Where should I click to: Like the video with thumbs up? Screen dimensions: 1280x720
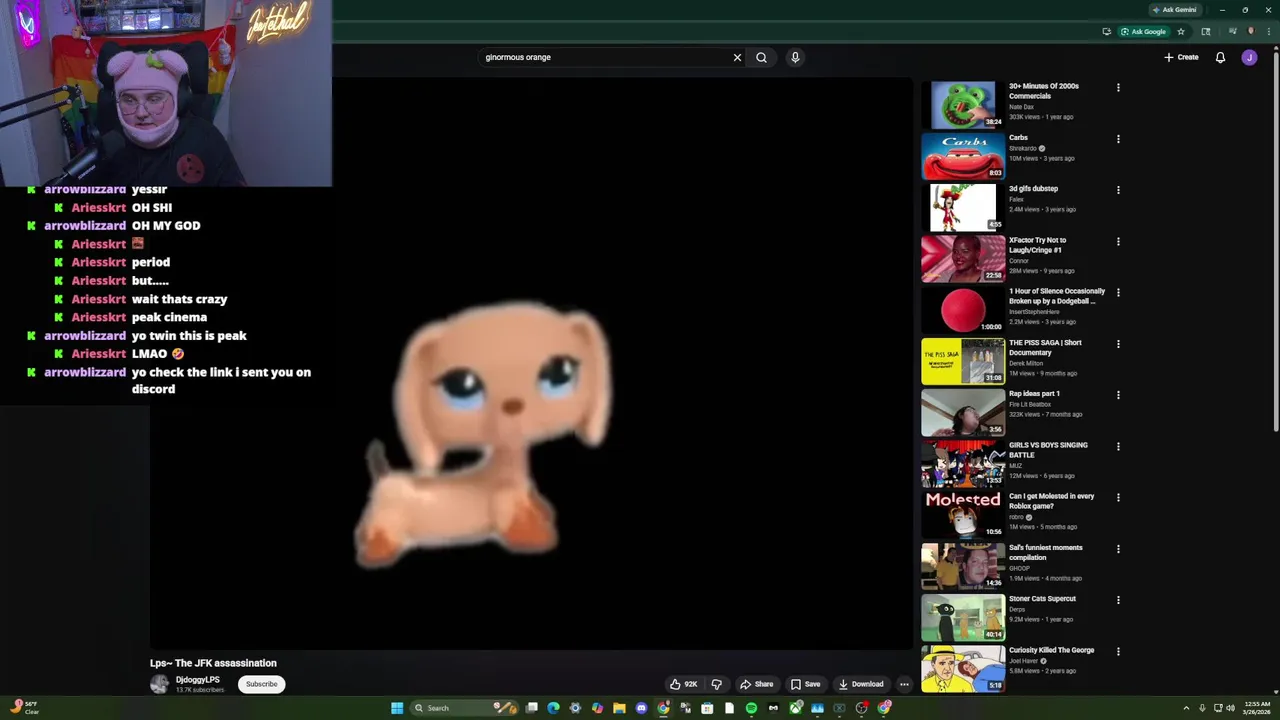pos(684,684)
